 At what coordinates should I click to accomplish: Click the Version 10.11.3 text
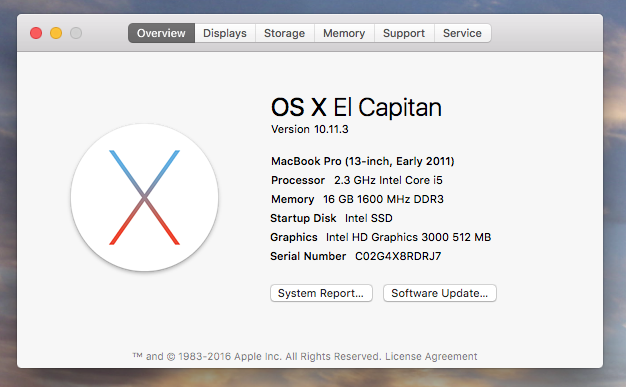[x=310, y=129]
